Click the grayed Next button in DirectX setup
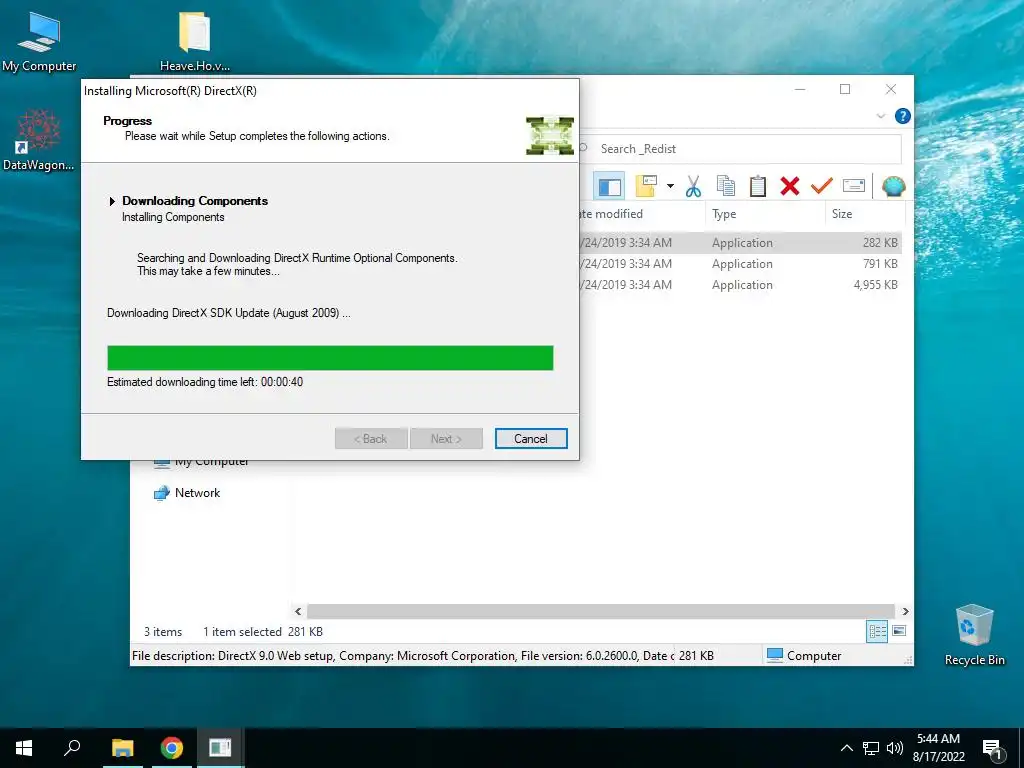 point(446,439)
